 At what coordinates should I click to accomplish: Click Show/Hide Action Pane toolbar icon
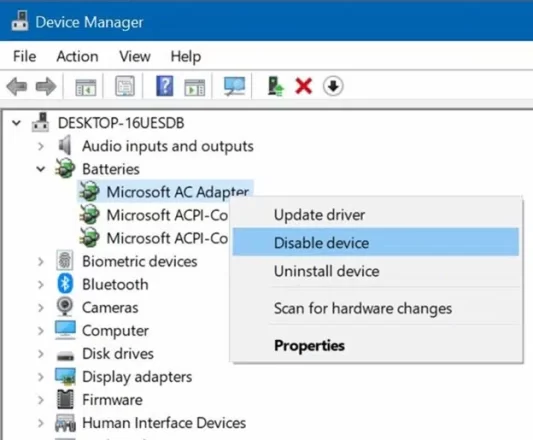pos(195,87)
